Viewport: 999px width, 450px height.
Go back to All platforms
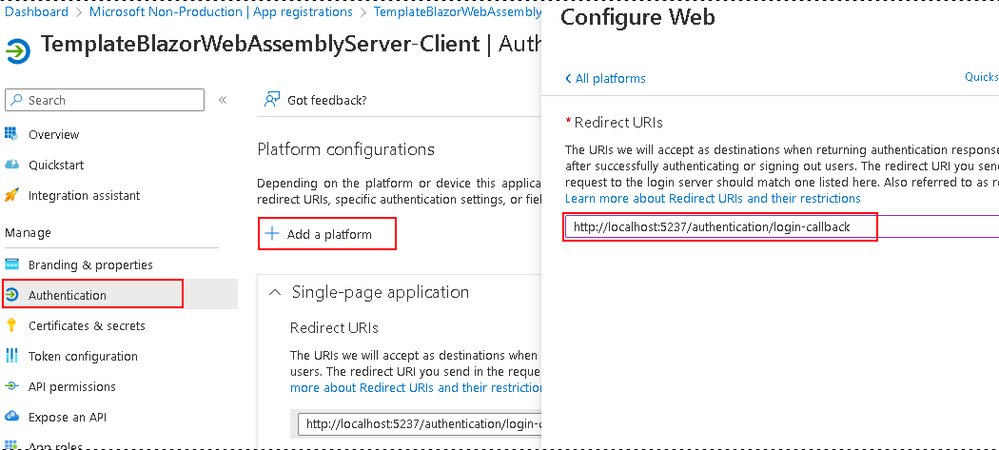click(605, 78)
